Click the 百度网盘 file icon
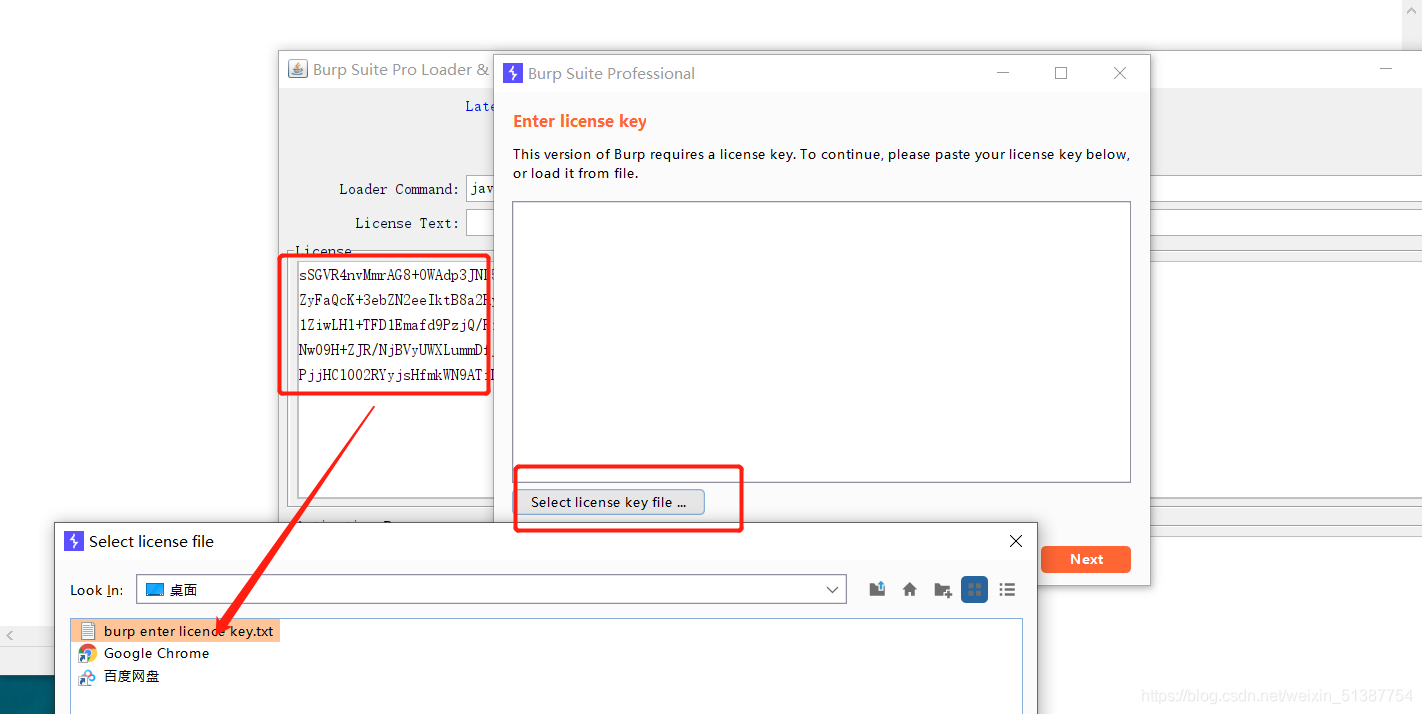 (87, 676)
